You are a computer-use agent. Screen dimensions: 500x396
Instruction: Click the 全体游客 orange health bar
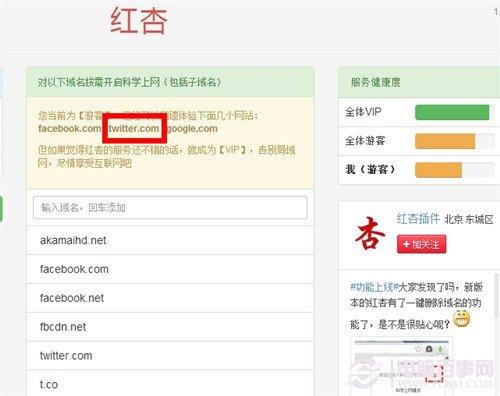point(445,141)
